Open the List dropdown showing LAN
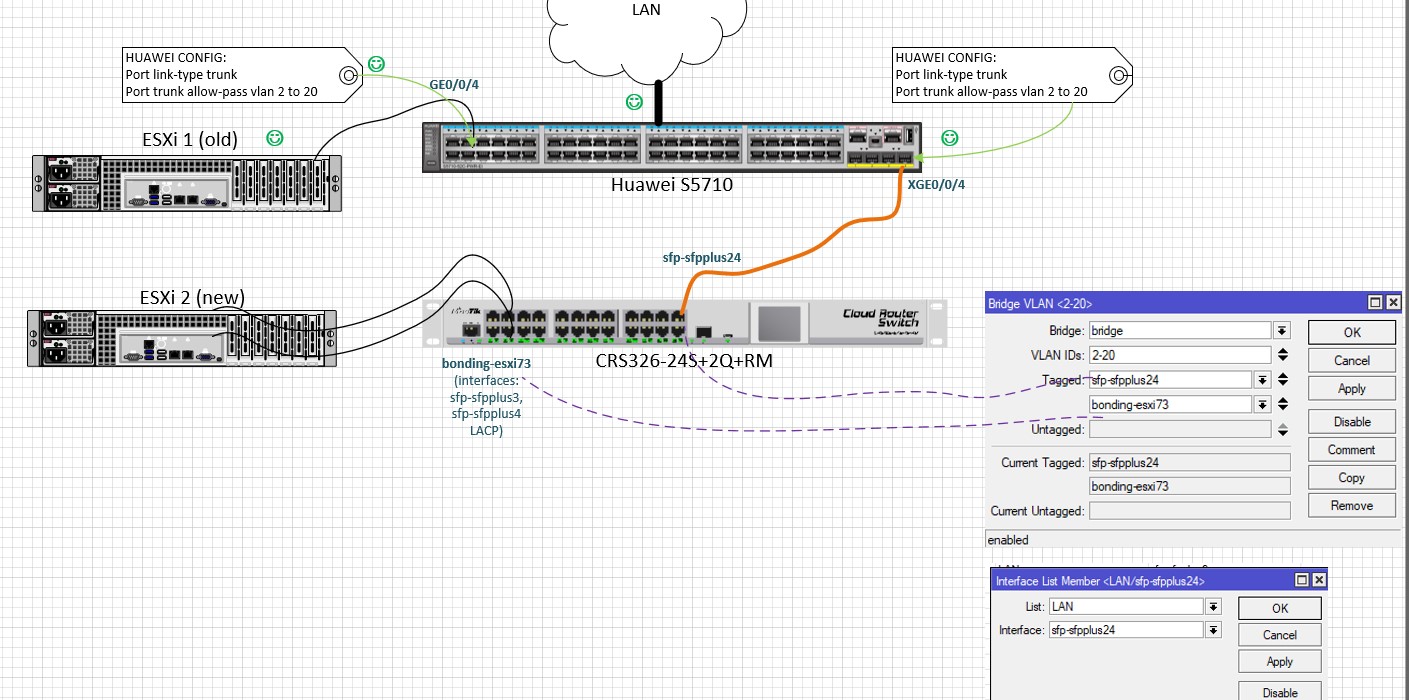 pyautogui.click(x=1213, y=607)
